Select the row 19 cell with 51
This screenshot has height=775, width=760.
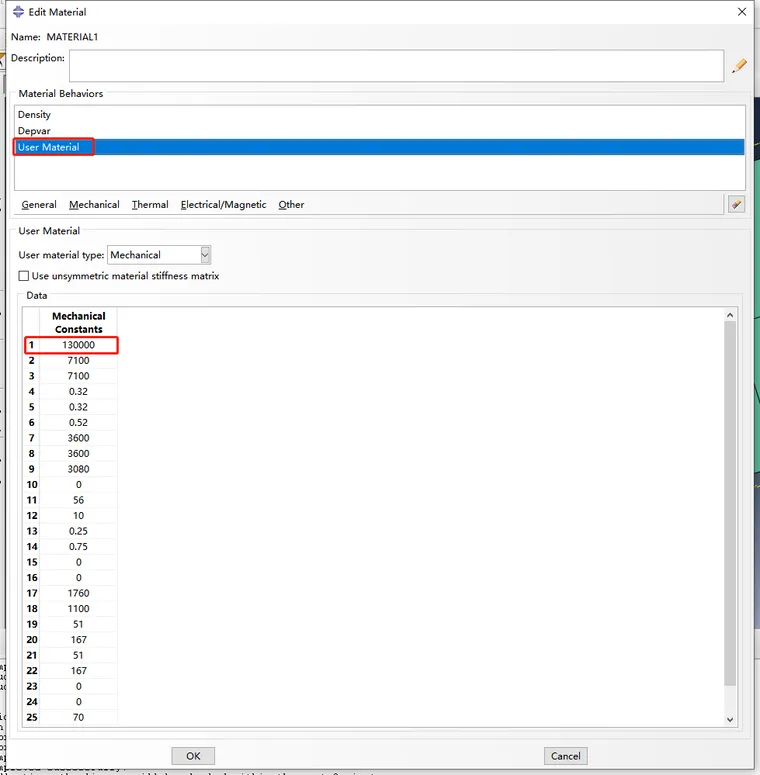(x=79, y=624)
